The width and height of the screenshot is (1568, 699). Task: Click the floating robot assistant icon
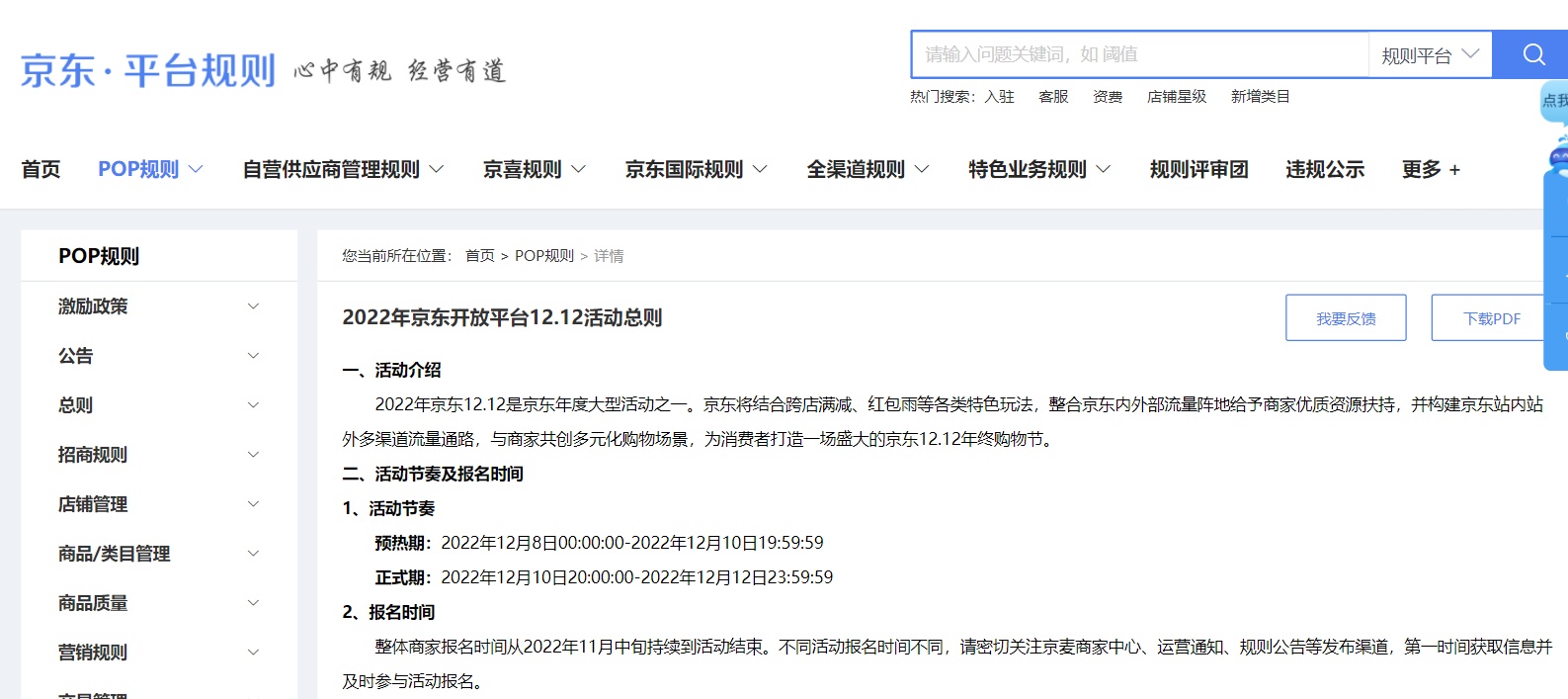(x=1558, y=156)
